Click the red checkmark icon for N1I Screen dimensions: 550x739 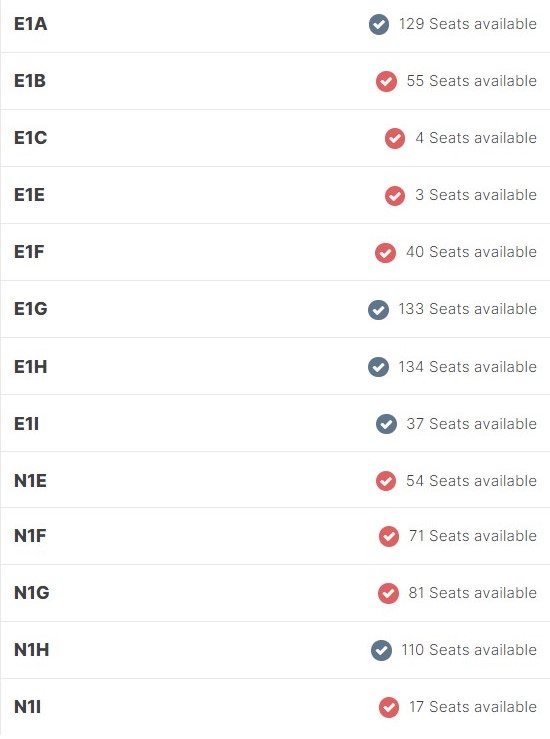pos(389,707)
